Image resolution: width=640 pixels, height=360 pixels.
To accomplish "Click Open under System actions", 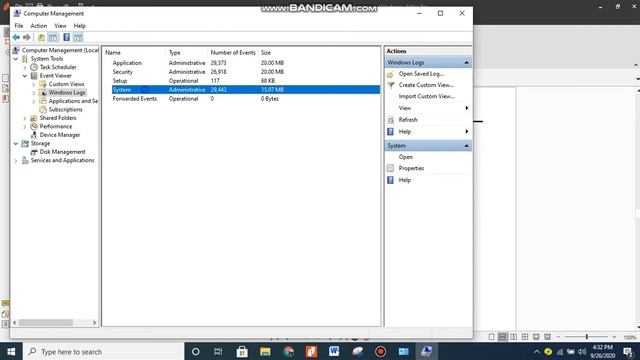I will [x=406, y=157].
